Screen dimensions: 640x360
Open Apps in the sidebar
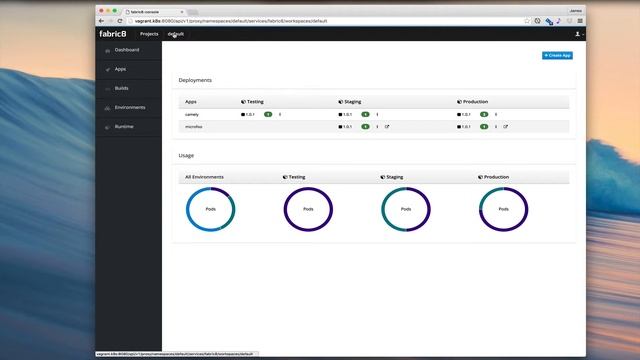pyautogui.click(x=129, y=69)
